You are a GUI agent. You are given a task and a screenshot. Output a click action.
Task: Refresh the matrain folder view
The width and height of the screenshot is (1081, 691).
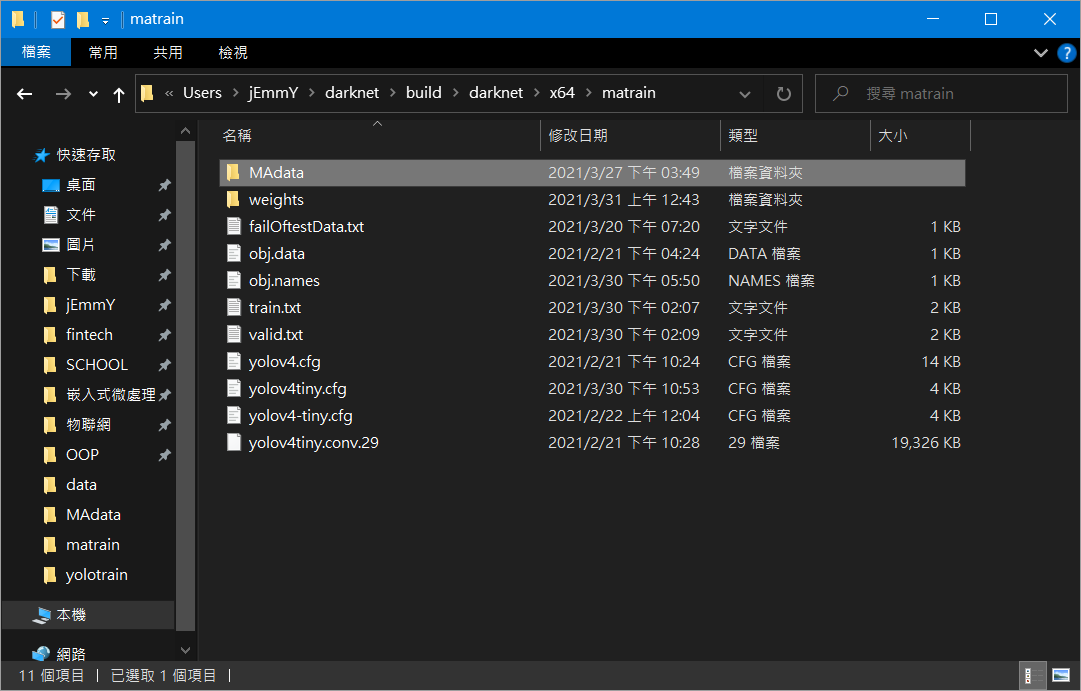click(784, 94)
